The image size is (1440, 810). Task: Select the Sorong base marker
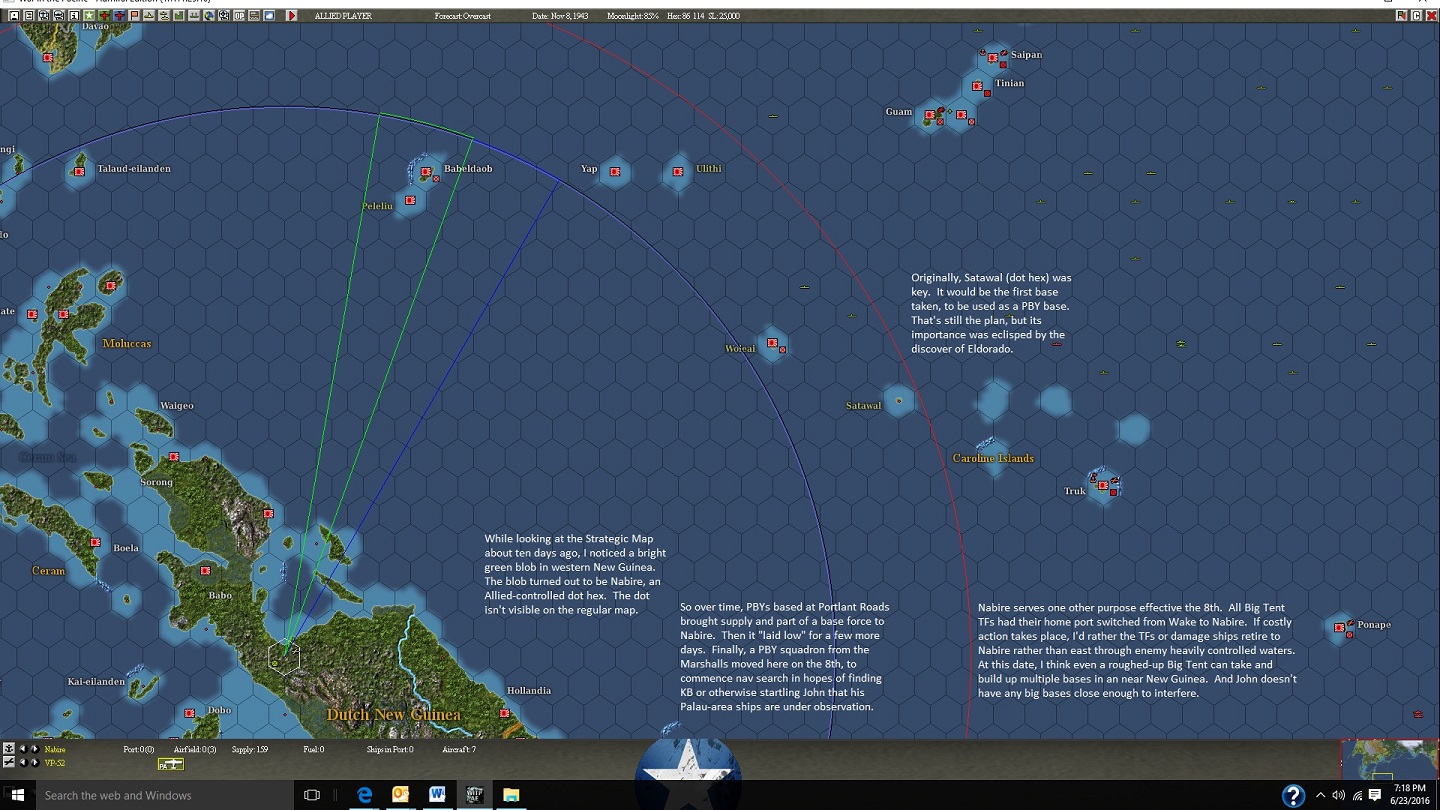click(x=174, y=457)
